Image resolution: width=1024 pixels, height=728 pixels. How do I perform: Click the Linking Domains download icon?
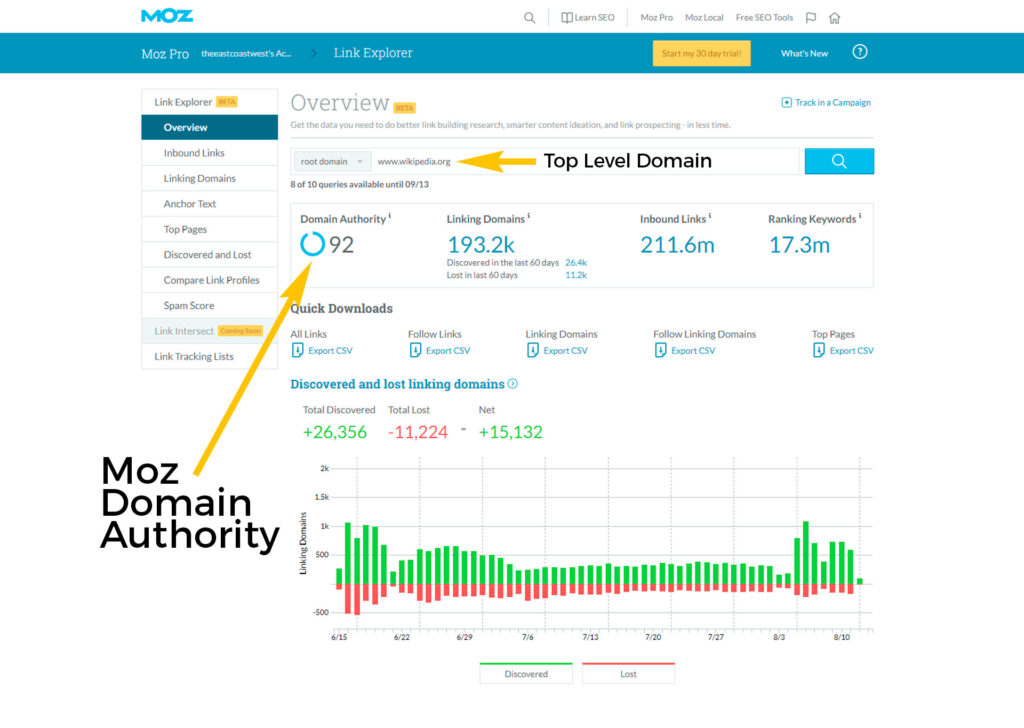tap(533, 351)
